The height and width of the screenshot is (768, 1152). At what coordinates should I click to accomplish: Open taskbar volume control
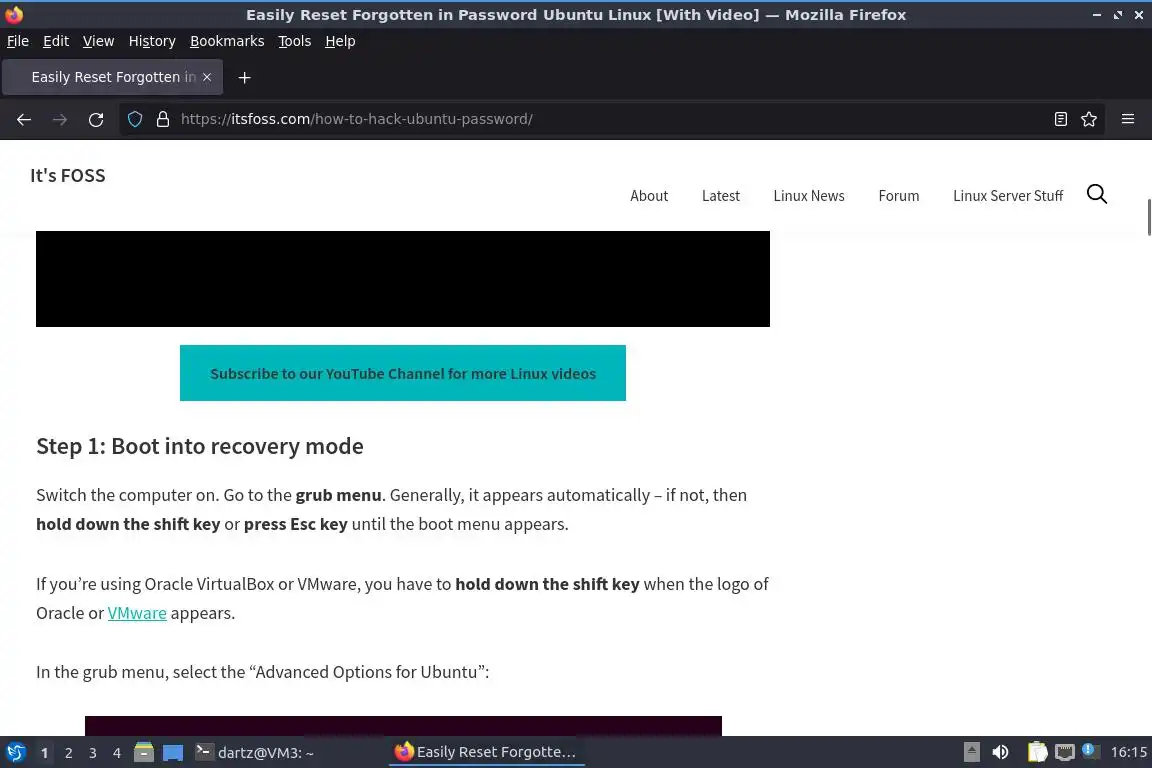[1000, 752]
